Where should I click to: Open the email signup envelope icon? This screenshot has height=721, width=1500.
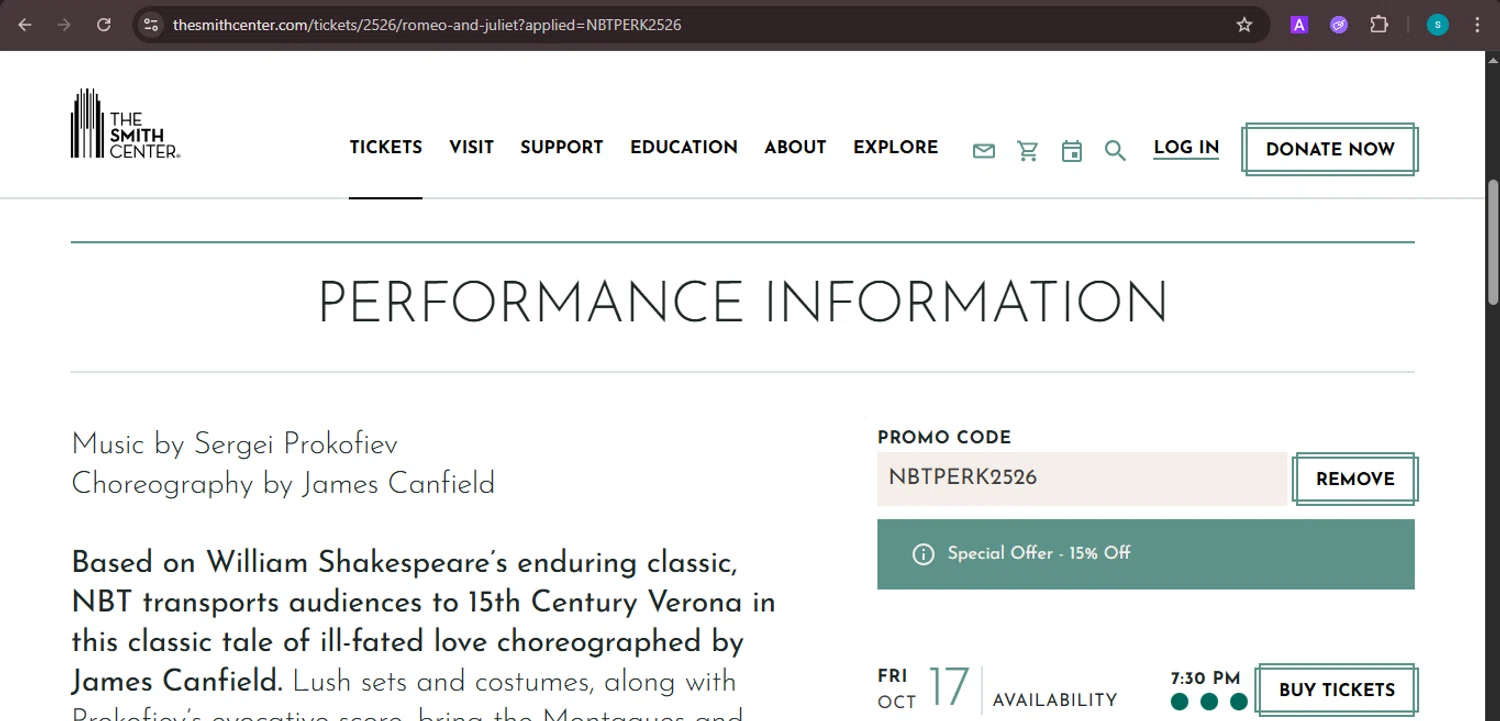click(x=984, y=151)
